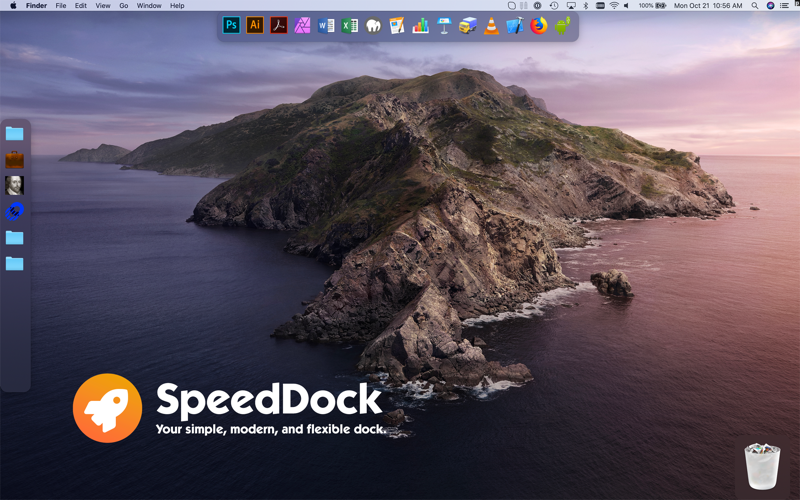Click the Android robot app icon
This screenshot has width=800, height=500.
pos(563,26)
